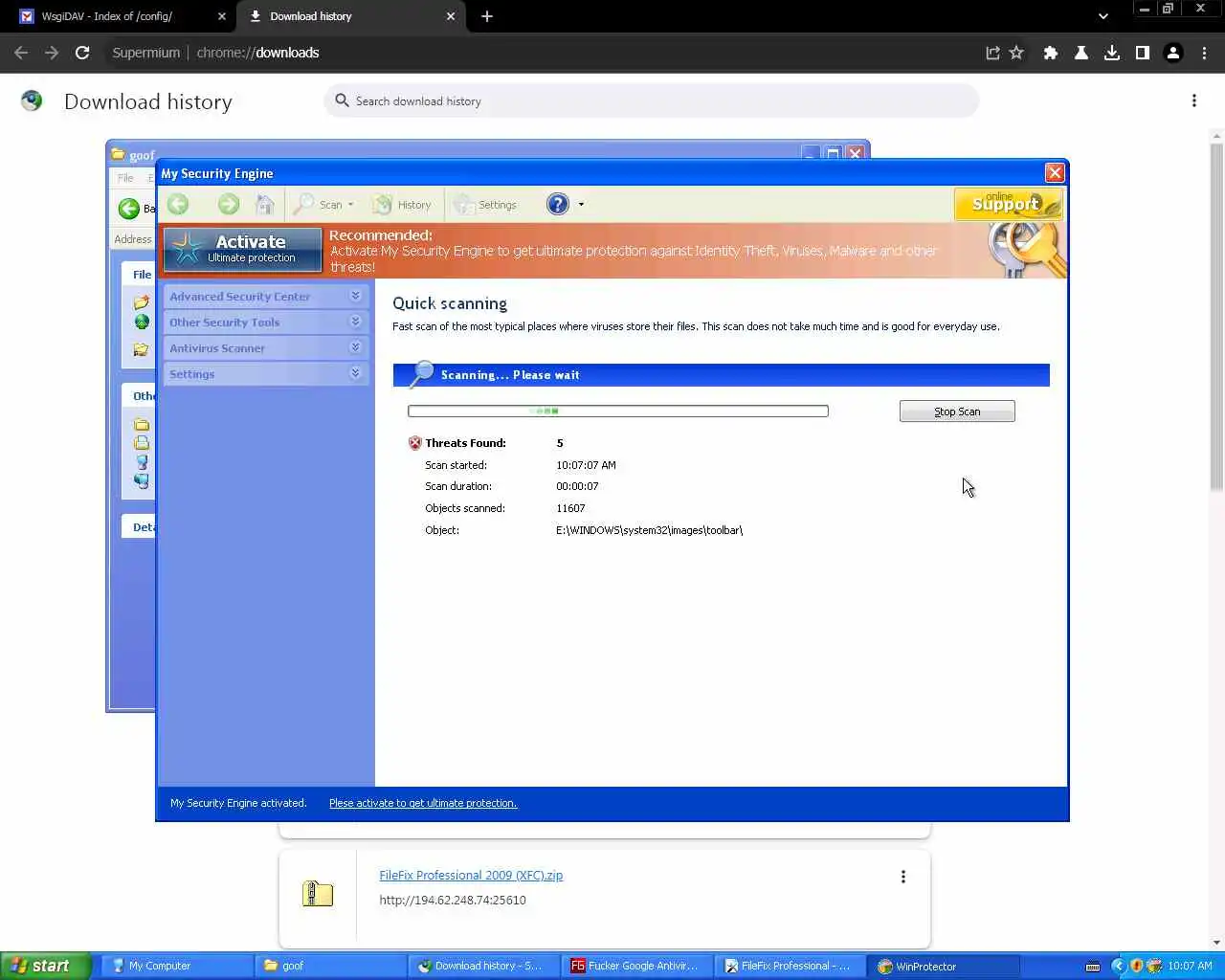Click 'Plese activate to get ultimate protection' link

point(423,803)
